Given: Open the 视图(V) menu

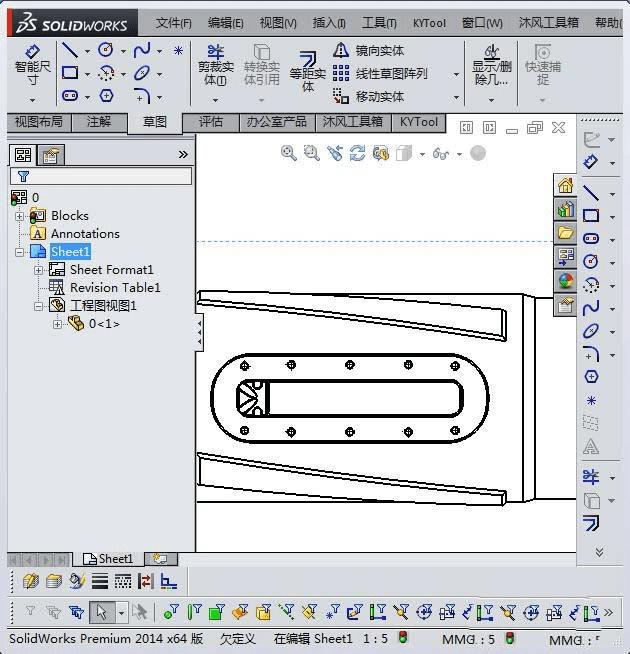Looking at the screenshot, I should [x=278, y=23].
